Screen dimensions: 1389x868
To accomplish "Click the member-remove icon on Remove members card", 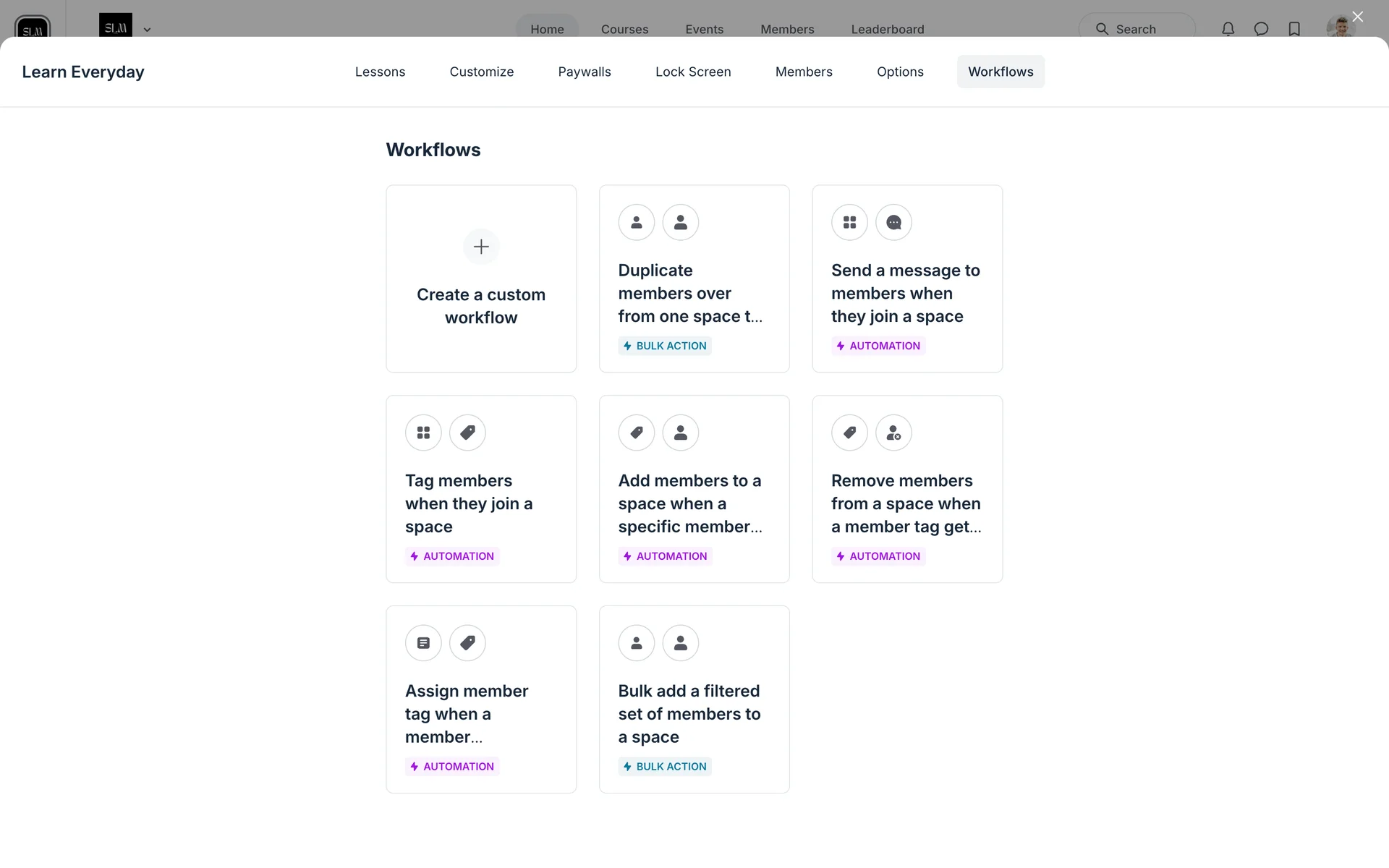I will tap(893, 433).
